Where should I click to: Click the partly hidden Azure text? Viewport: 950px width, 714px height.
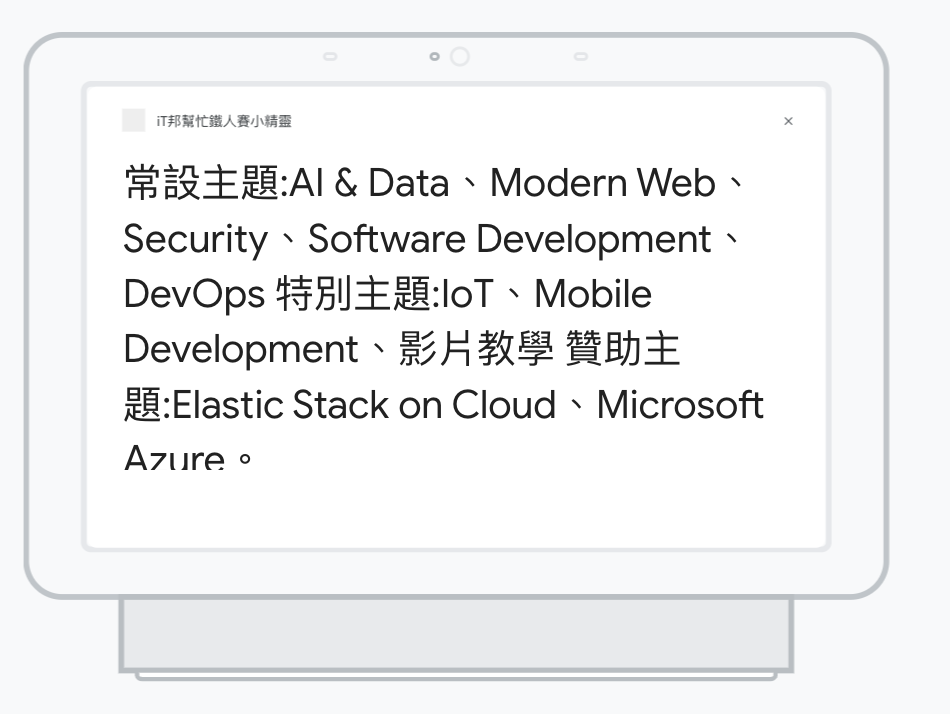(x=174, y=458)
